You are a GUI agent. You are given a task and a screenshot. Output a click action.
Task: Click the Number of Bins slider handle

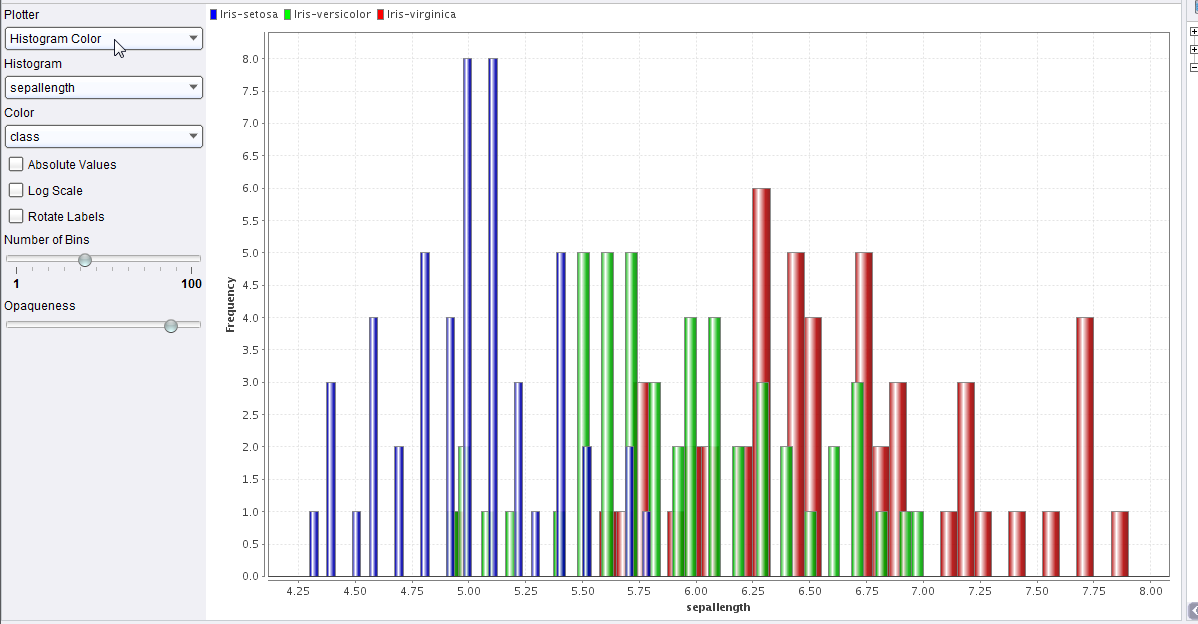(x=86, y=260)
